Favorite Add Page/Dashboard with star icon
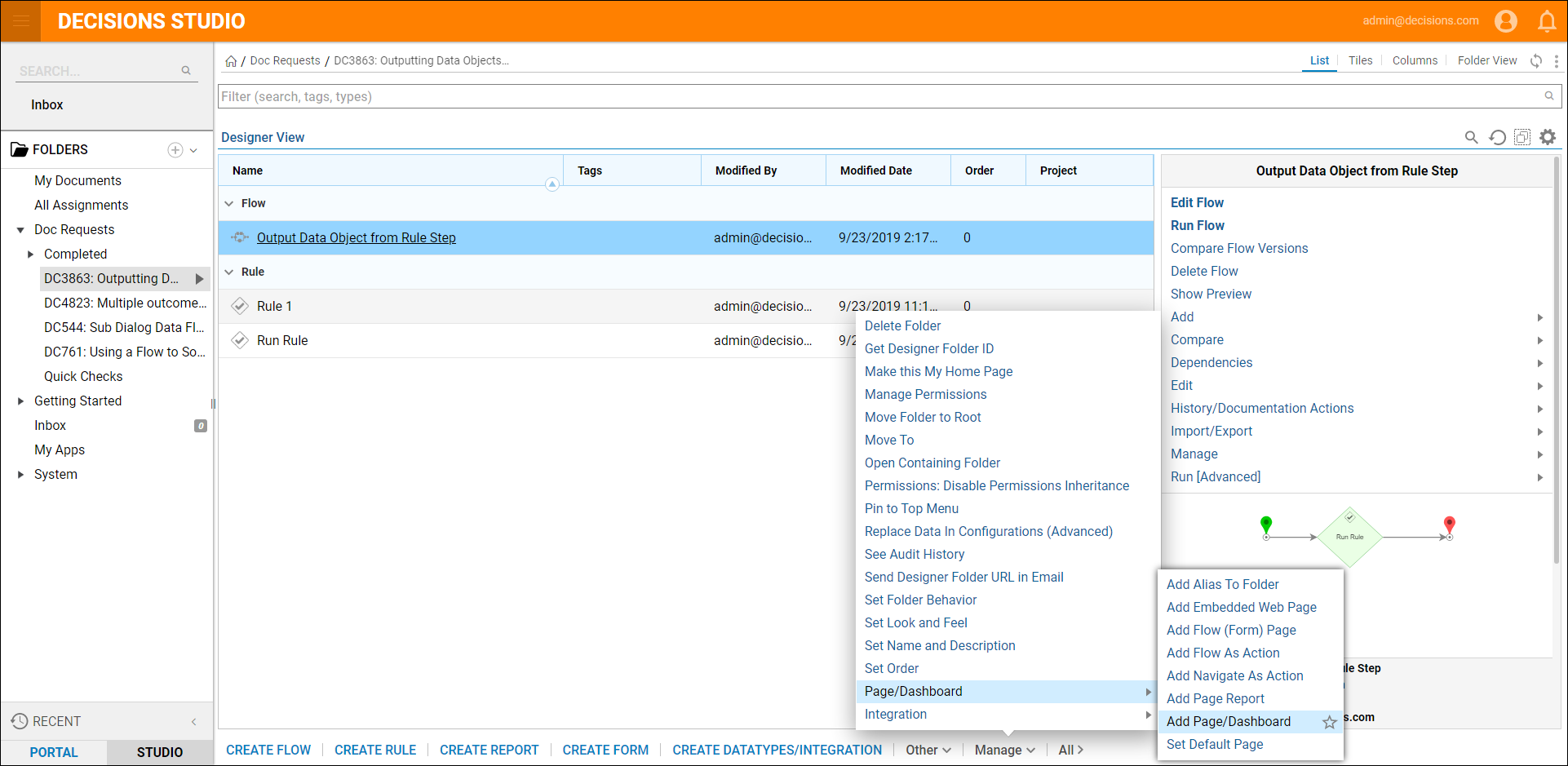Viewport: 1568px width, 766px height. pyautogui.click(x=1330, y=722)
